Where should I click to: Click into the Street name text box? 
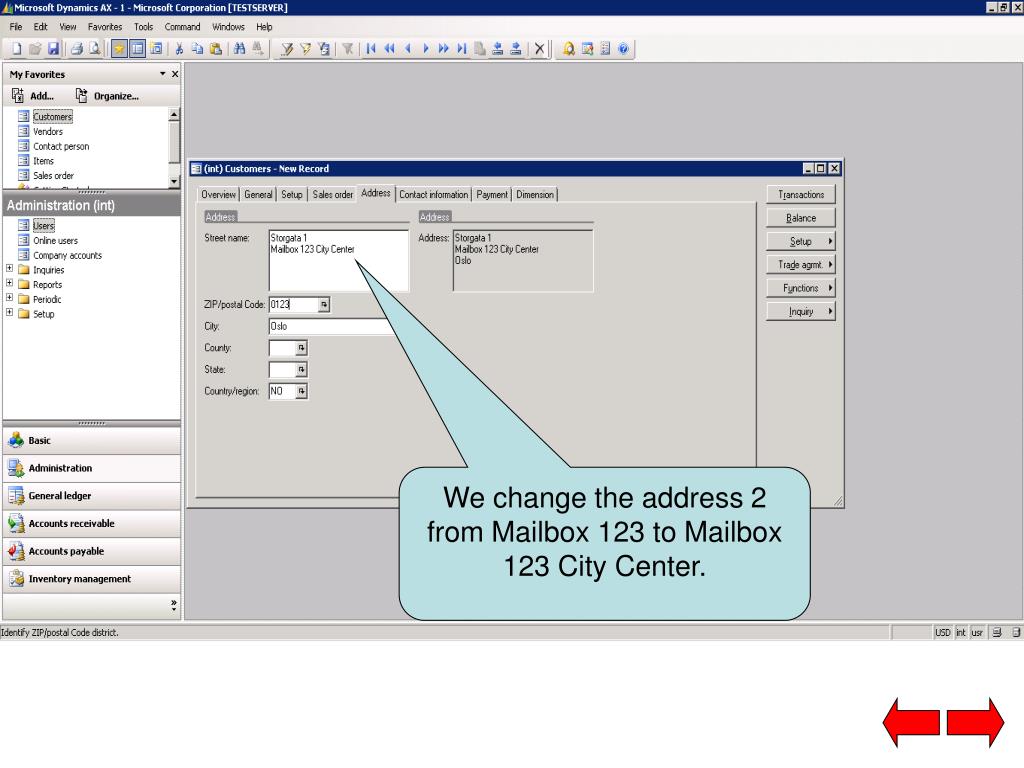[x=339, y=260]
